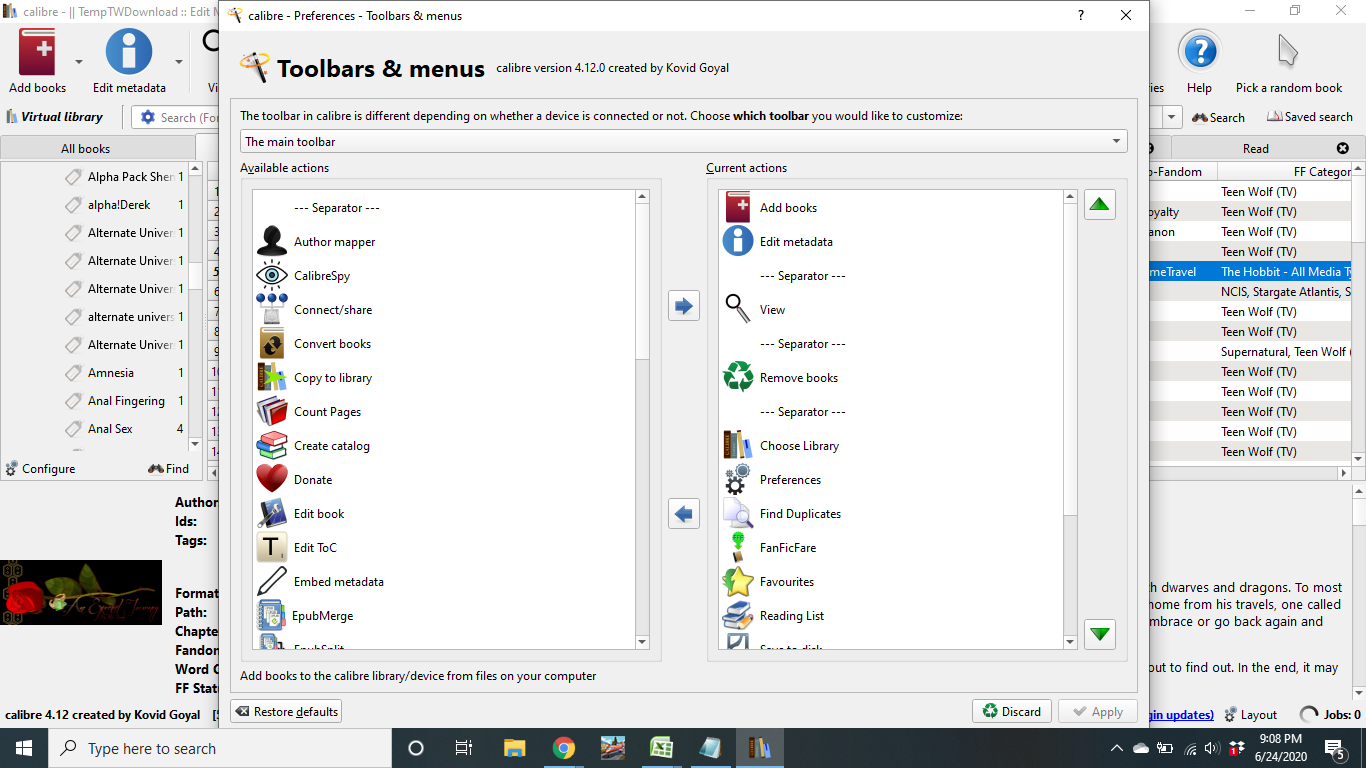Click Pick a random book in main toolbar
Image resolution: width=1366 pixels, height=768 pixels.
pyautogui.click(x=1289, y=60)
